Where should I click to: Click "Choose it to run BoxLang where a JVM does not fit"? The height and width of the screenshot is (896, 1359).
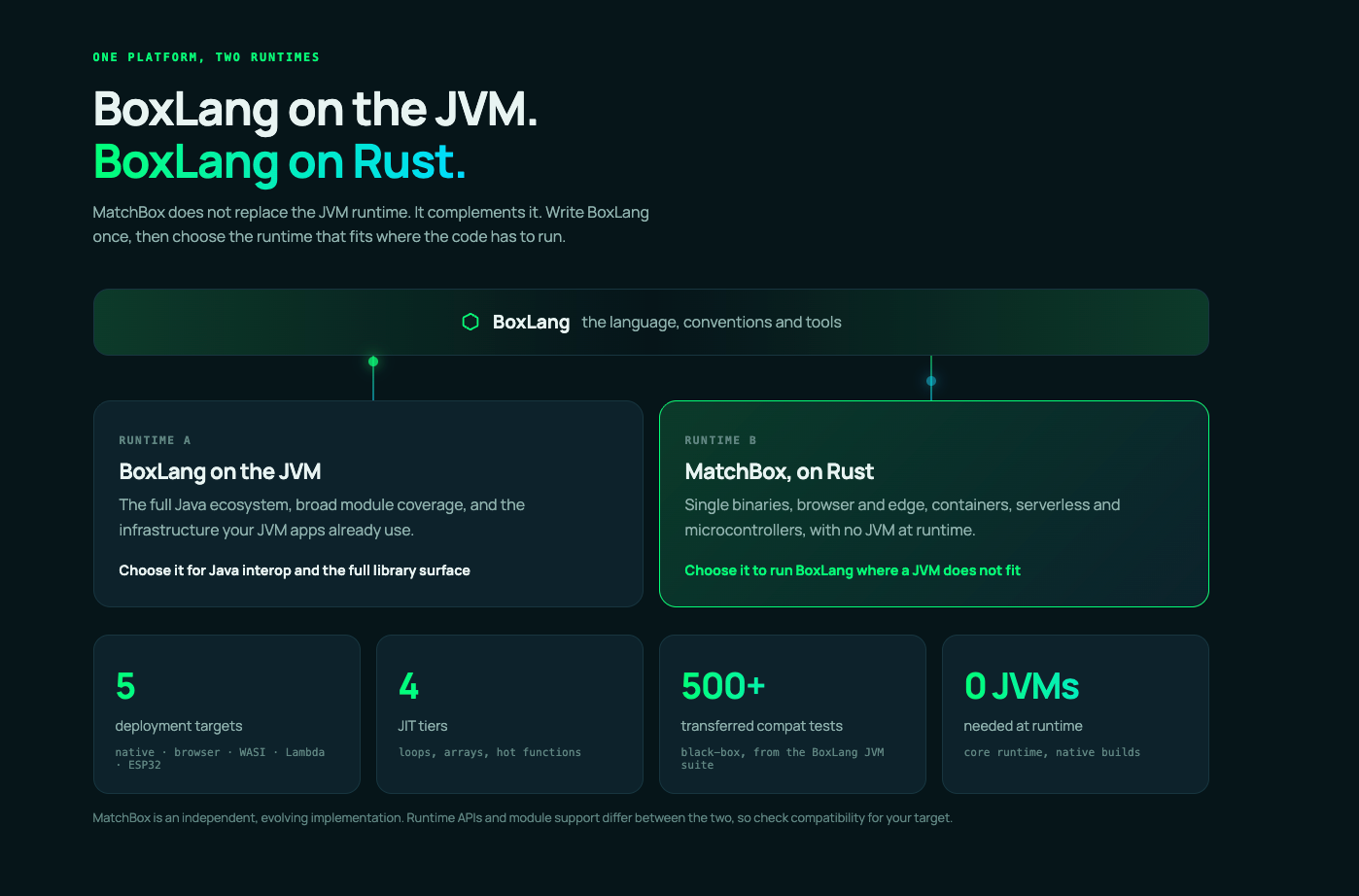pos(853,570)
